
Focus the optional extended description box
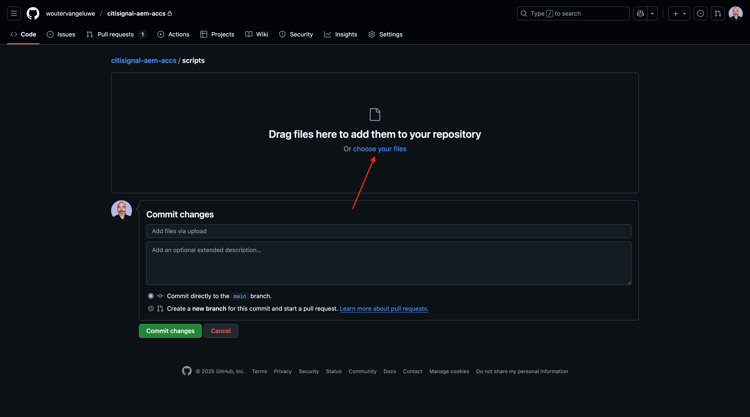click(388, 263)
